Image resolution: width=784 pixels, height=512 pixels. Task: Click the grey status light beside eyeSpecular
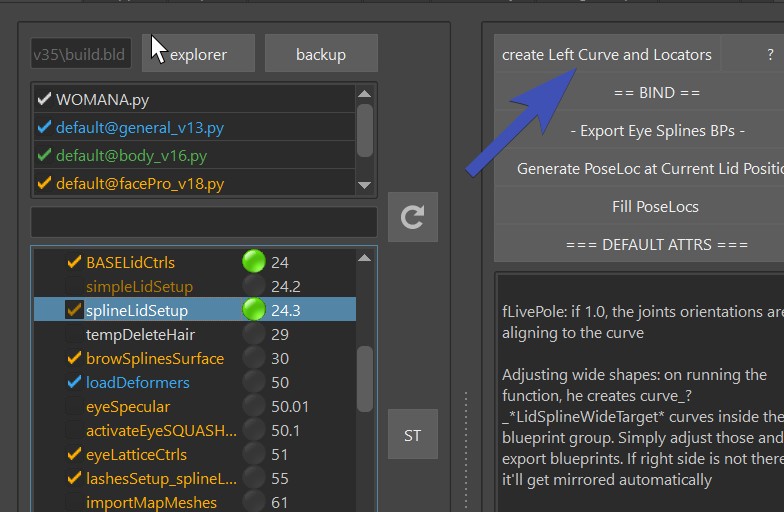pyautogui.click(x=254, y=406)
